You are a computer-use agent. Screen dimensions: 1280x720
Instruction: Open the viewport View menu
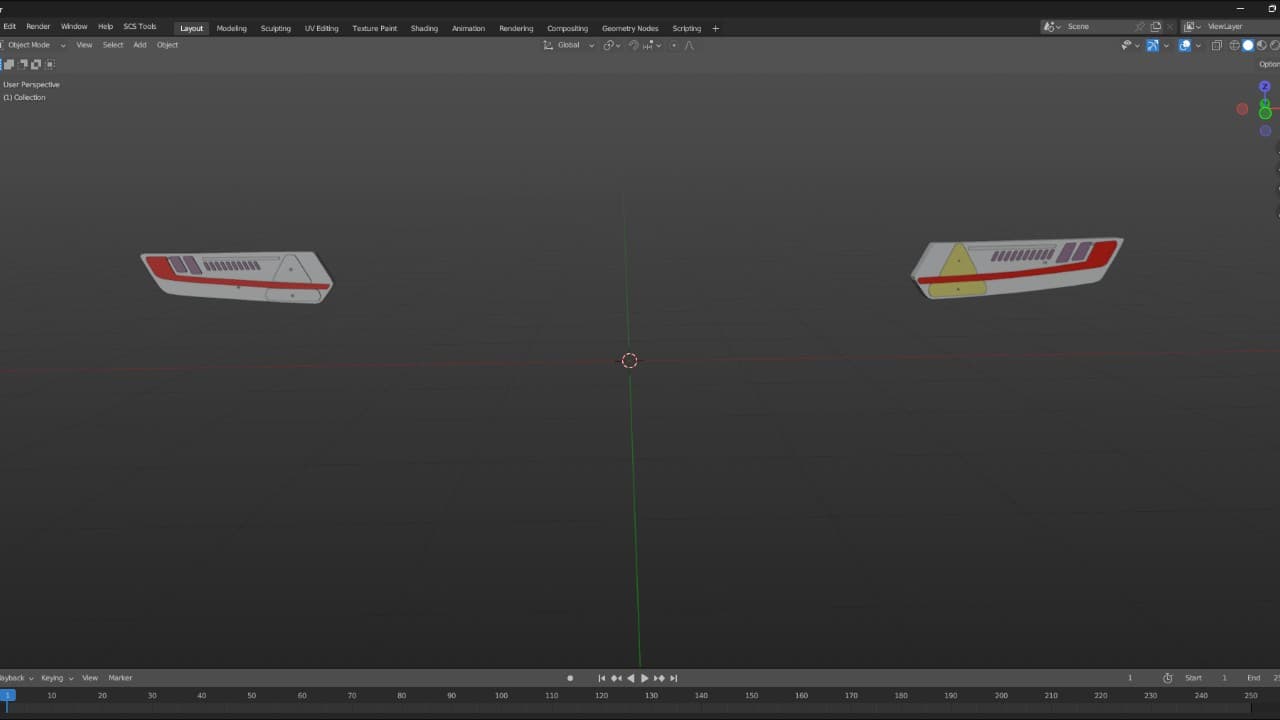pos(84,45)
